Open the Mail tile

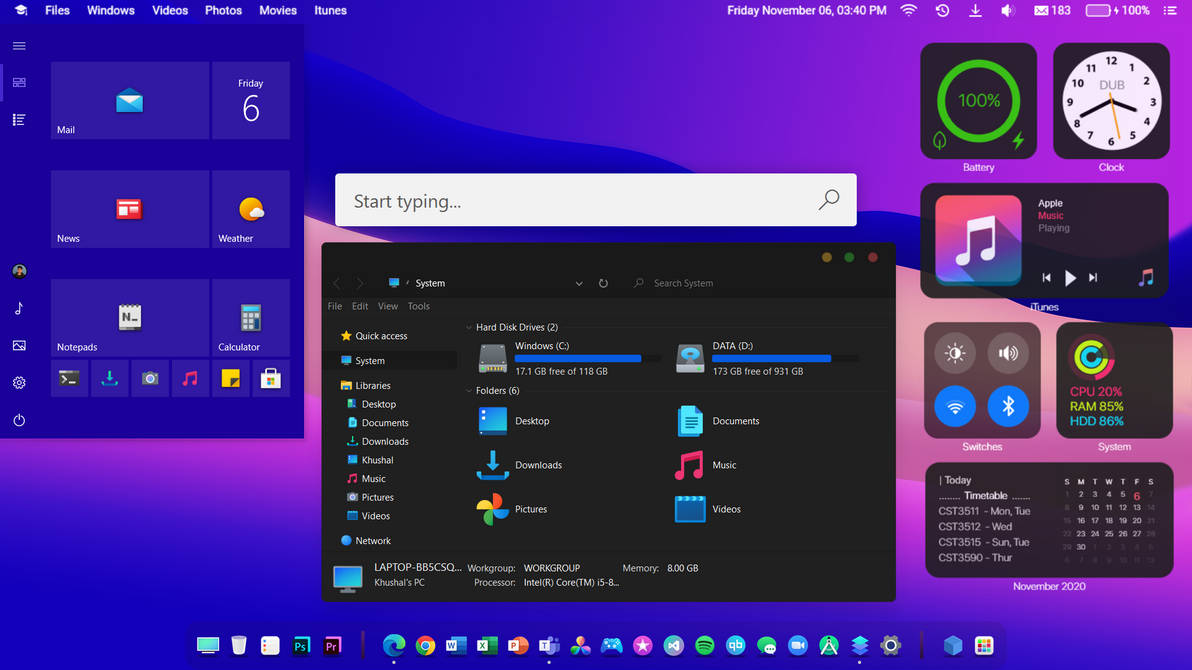(130, 100)
